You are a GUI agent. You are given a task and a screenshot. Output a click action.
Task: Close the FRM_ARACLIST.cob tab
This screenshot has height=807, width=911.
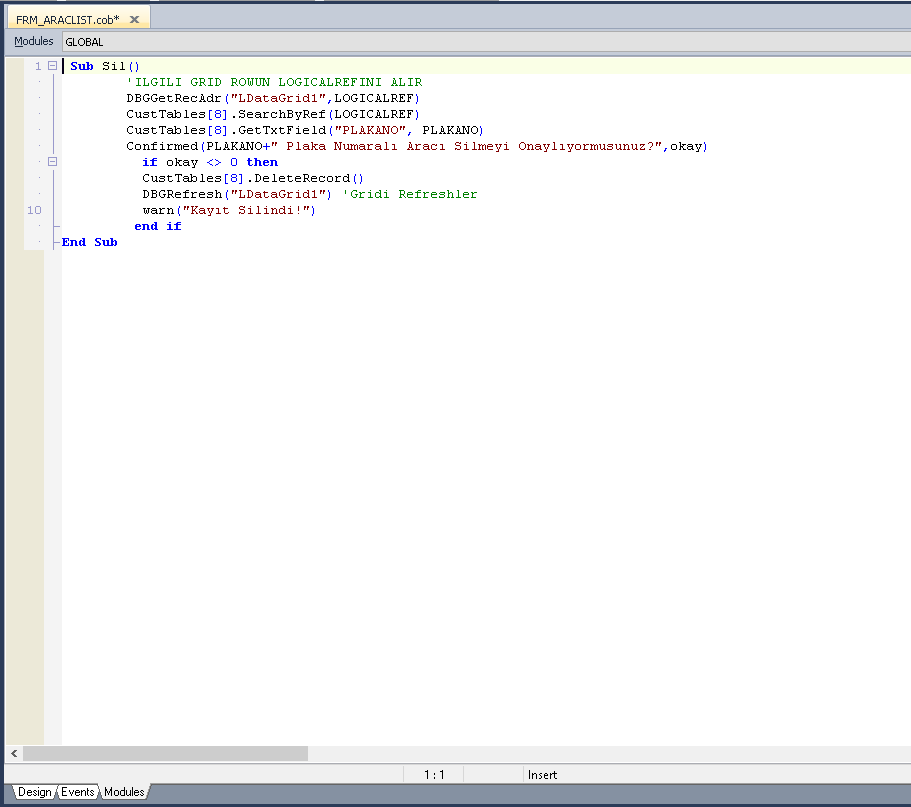tap(134, 19)
